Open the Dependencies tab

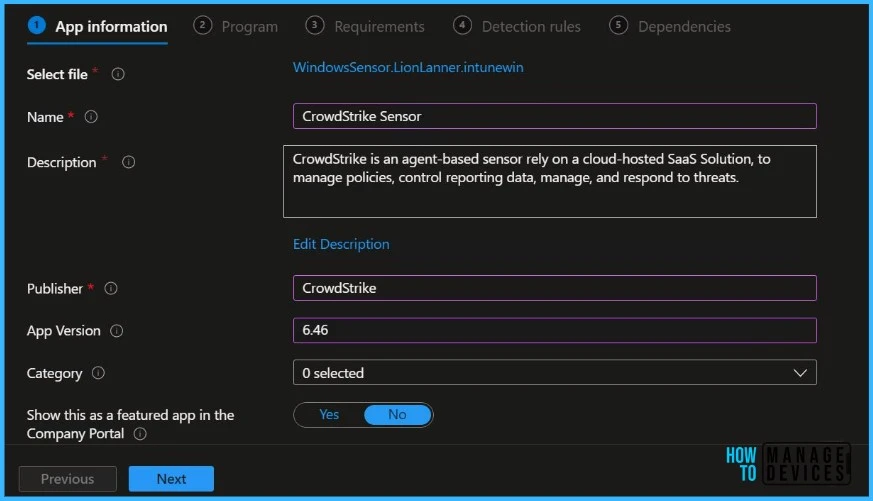[670, 27]
